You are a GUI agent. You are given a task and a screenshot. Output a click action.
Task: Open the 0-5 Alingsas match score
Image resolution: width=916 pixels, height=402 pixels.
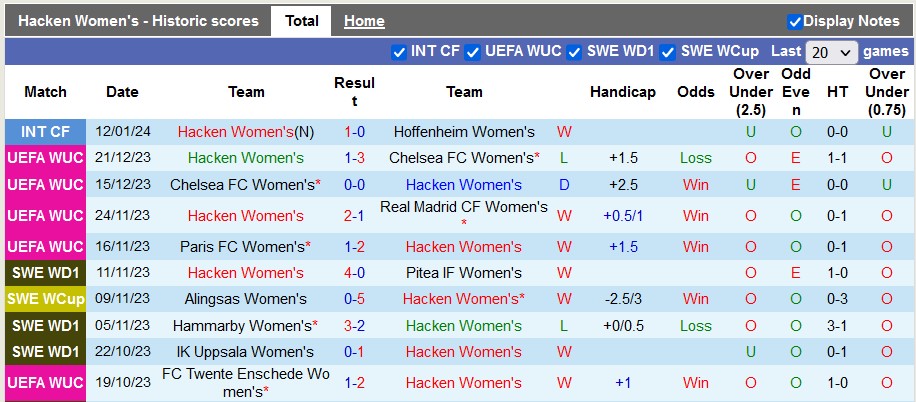[354, 299]
